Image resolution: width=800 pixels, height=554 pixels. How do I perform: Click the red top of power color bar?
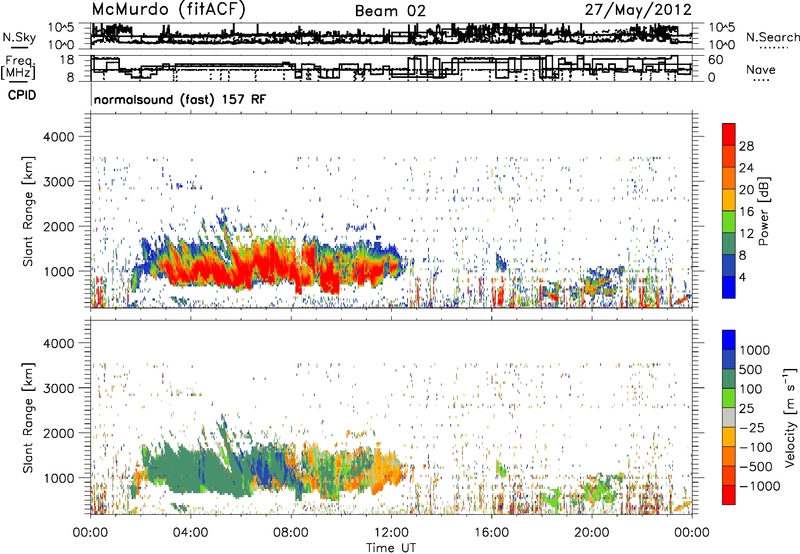[729, 134]
